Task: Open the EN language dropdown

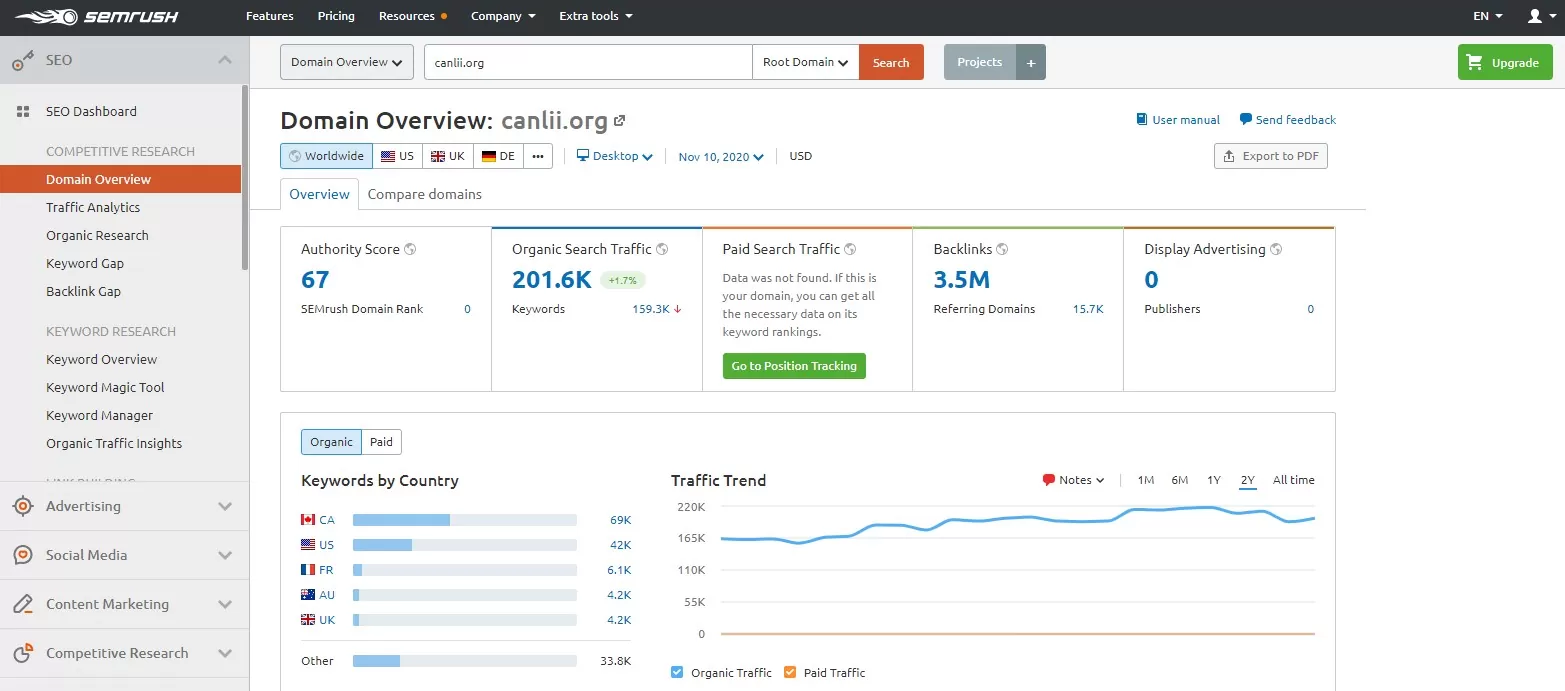Action: click(1487, 16)
